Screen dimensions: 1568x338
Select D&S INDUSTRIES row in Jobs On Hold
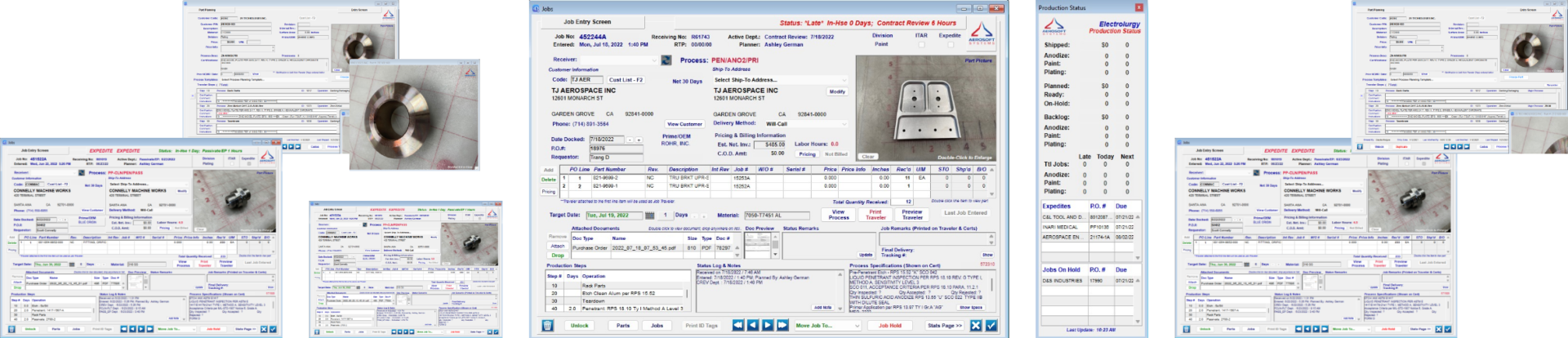pyautogui.click(x=1088, y=280)
